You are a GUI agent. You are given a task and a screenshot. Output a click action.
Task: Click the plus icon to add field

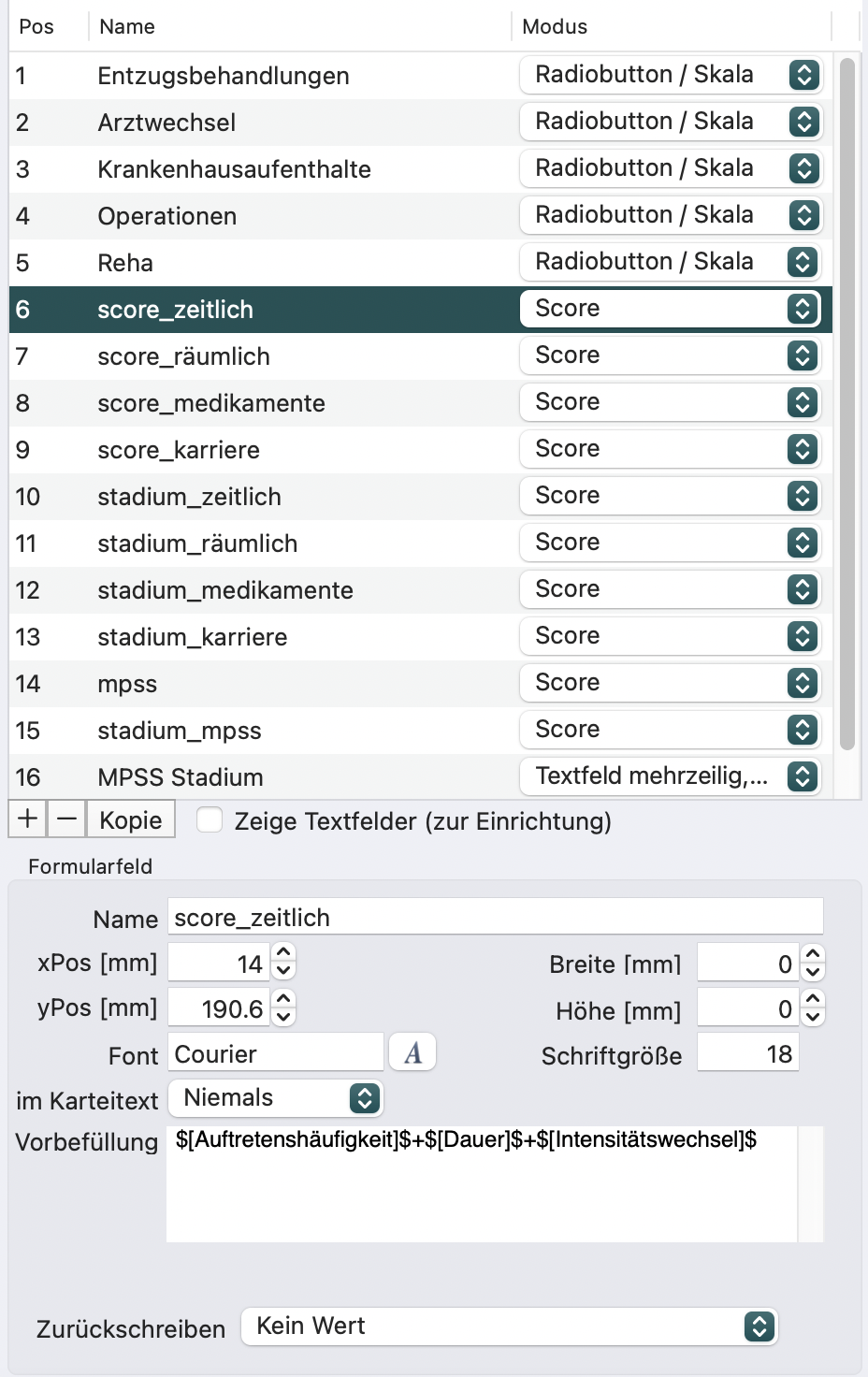click(x=28, y=819)
